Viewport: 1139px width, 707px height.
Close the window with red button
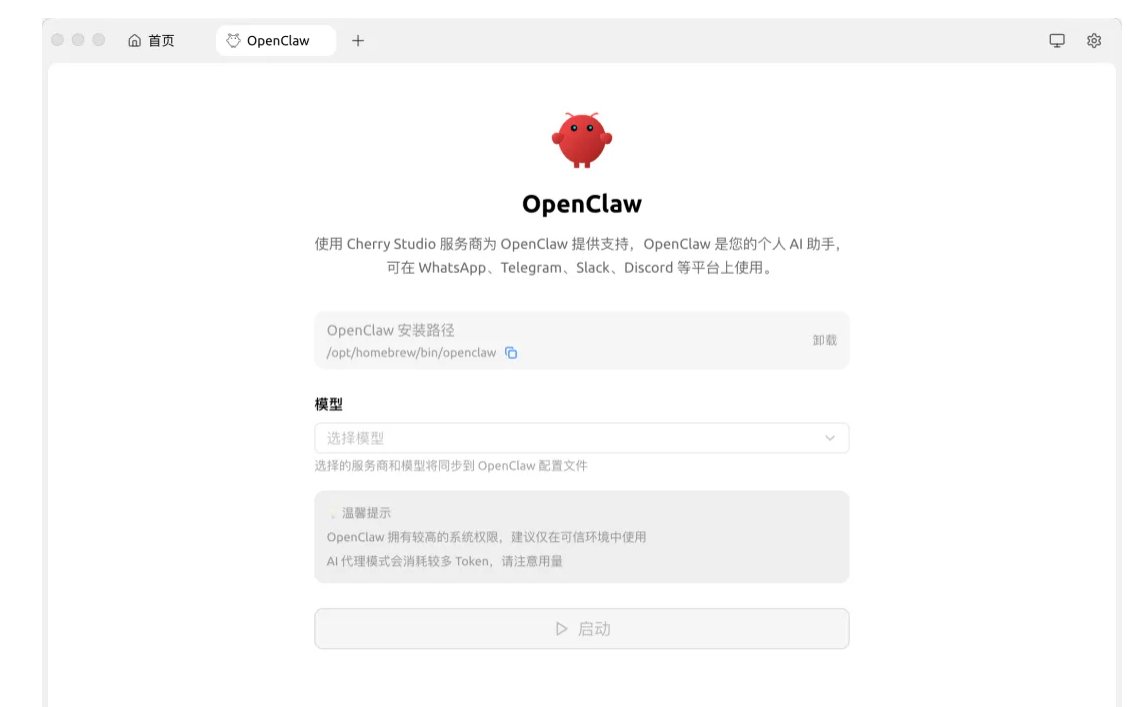57,40
